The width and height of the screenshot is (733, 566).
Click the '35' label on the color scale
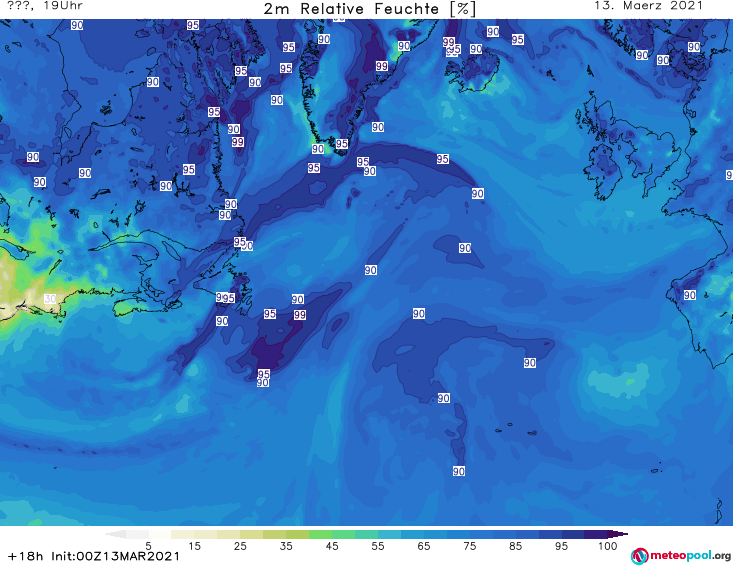pyautogui.click(x=286, y=546)
